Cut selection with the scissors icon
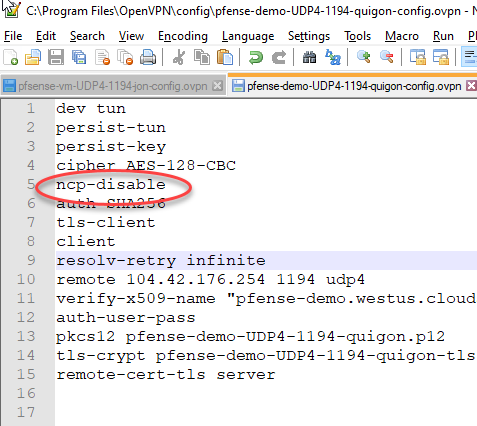Viewport: 477px width, 426px height. pyautogui.click(x=179, y=57)
